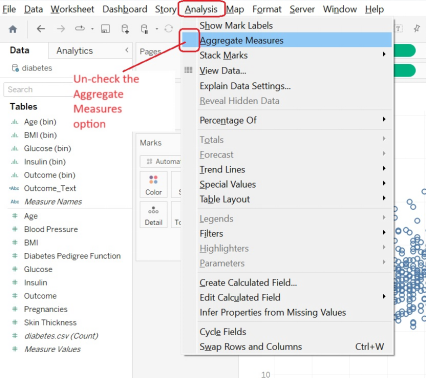Click the pin icon in the toolbar
The width and height of the screenshot is (426, 378).
click(x=417, y=29)
